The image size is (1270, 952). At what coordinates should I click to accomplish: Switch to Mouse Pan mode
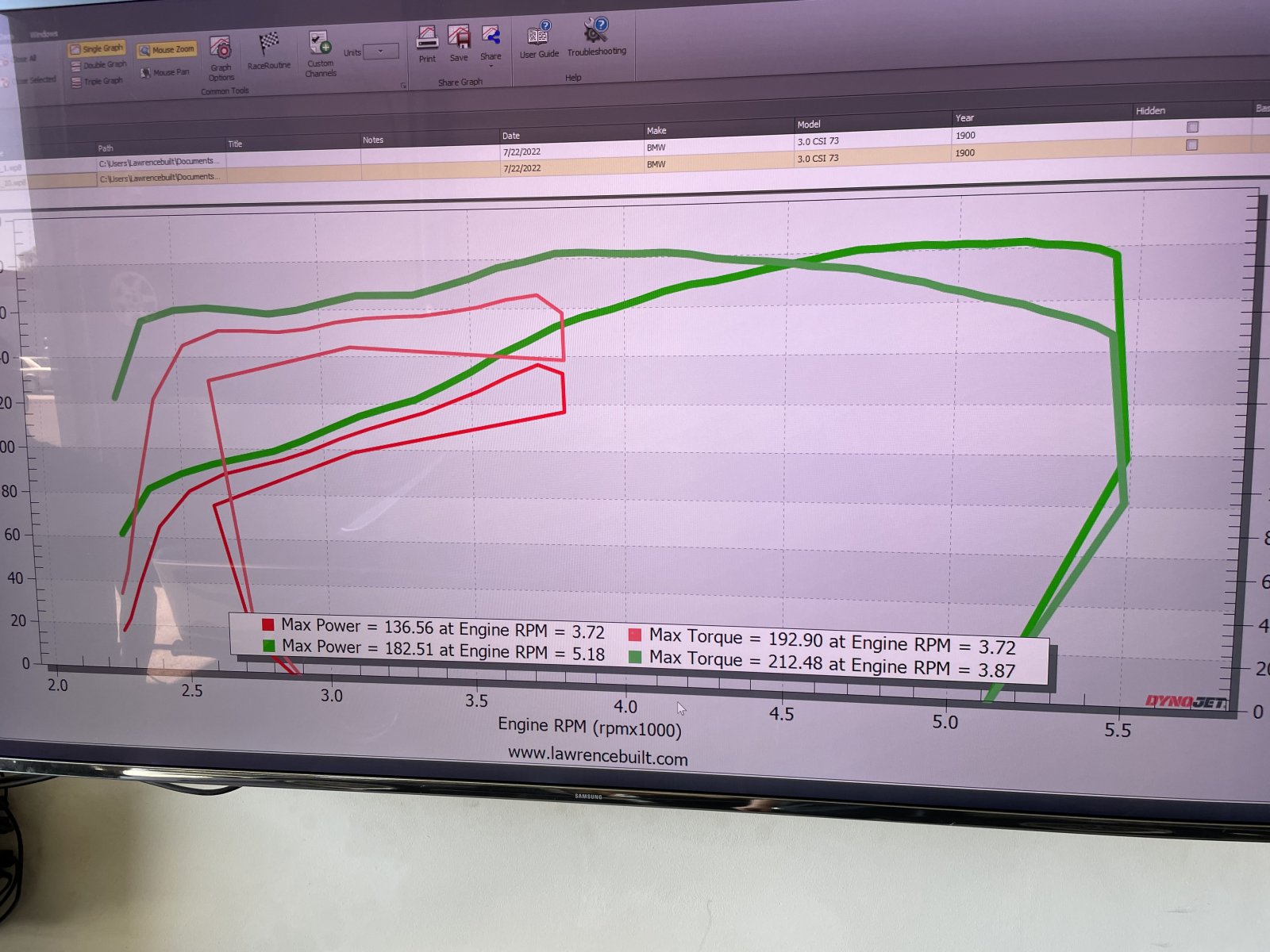pyautogui.click(x=165, y=72)
